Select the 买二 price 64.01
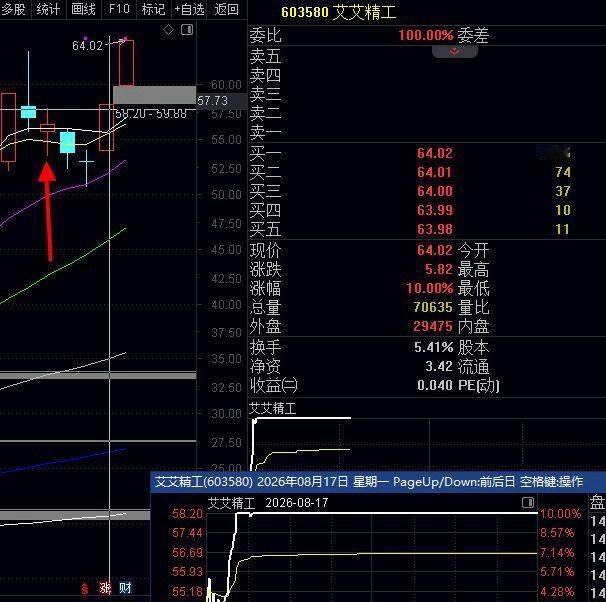606x602 pixels. click(x=435, y=172)
